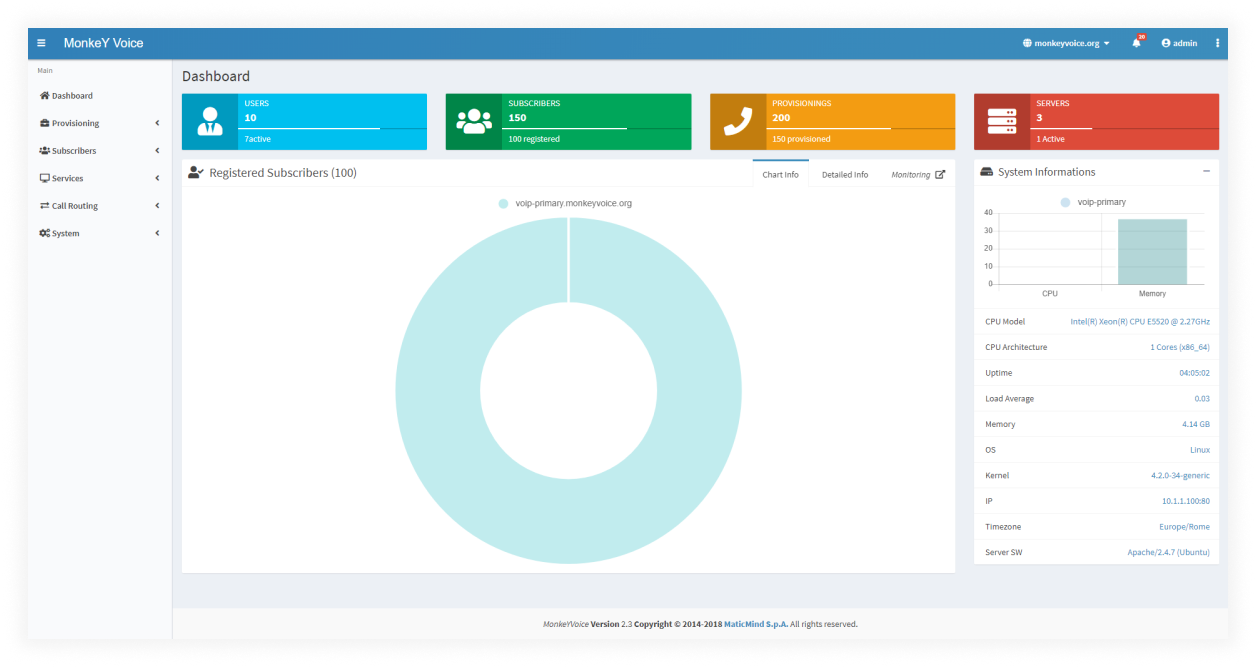Open Services in the sidebar
Image resolution: width=1256 pixels, height=667 pixels.
coord(100,178)
